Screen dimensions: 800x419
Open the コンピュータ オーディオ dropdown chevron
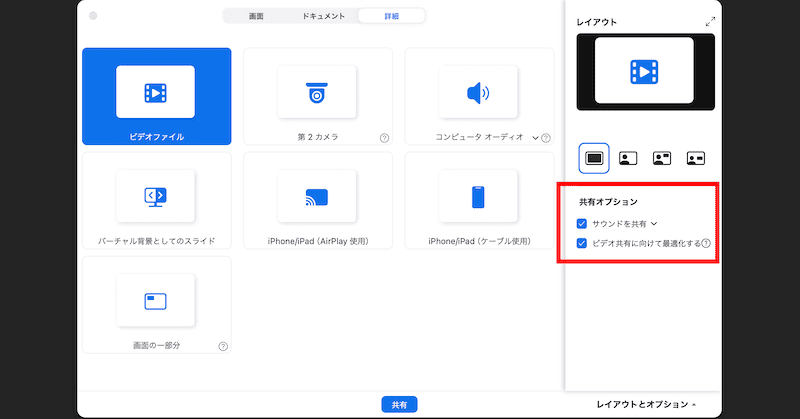(535, 138)
